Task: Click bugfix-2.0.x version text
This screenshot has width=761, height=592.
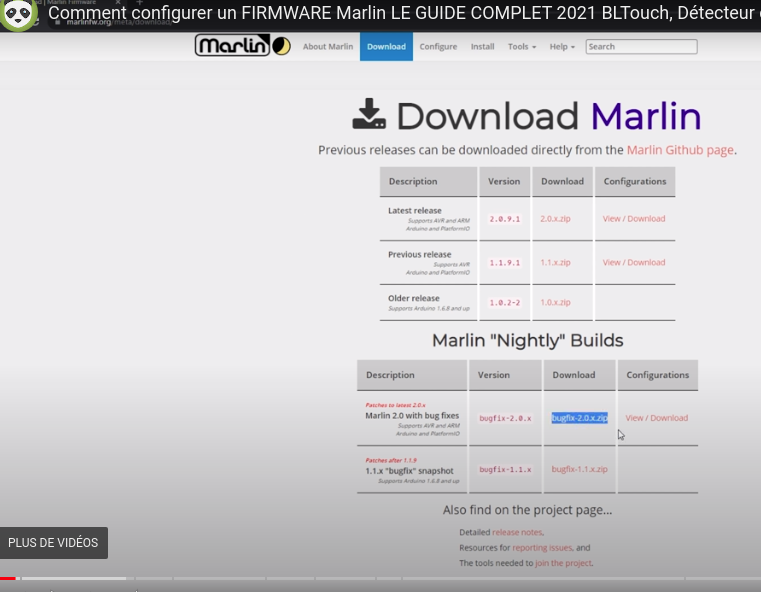Action: tap(505, 418)
